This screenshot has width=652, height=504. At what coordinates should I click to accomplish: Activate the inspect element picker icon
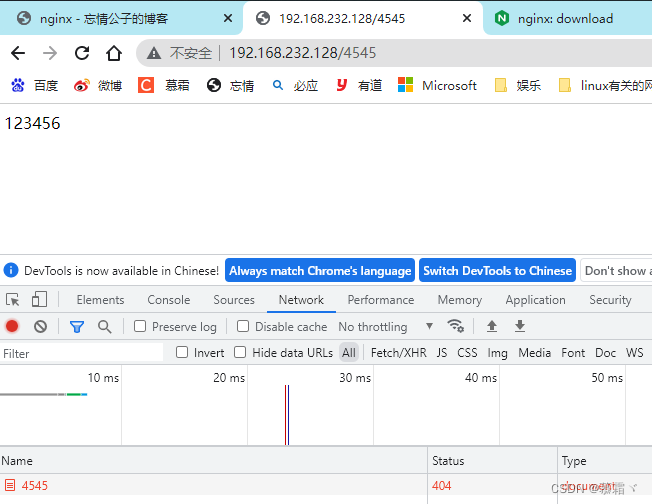(13, 300)
